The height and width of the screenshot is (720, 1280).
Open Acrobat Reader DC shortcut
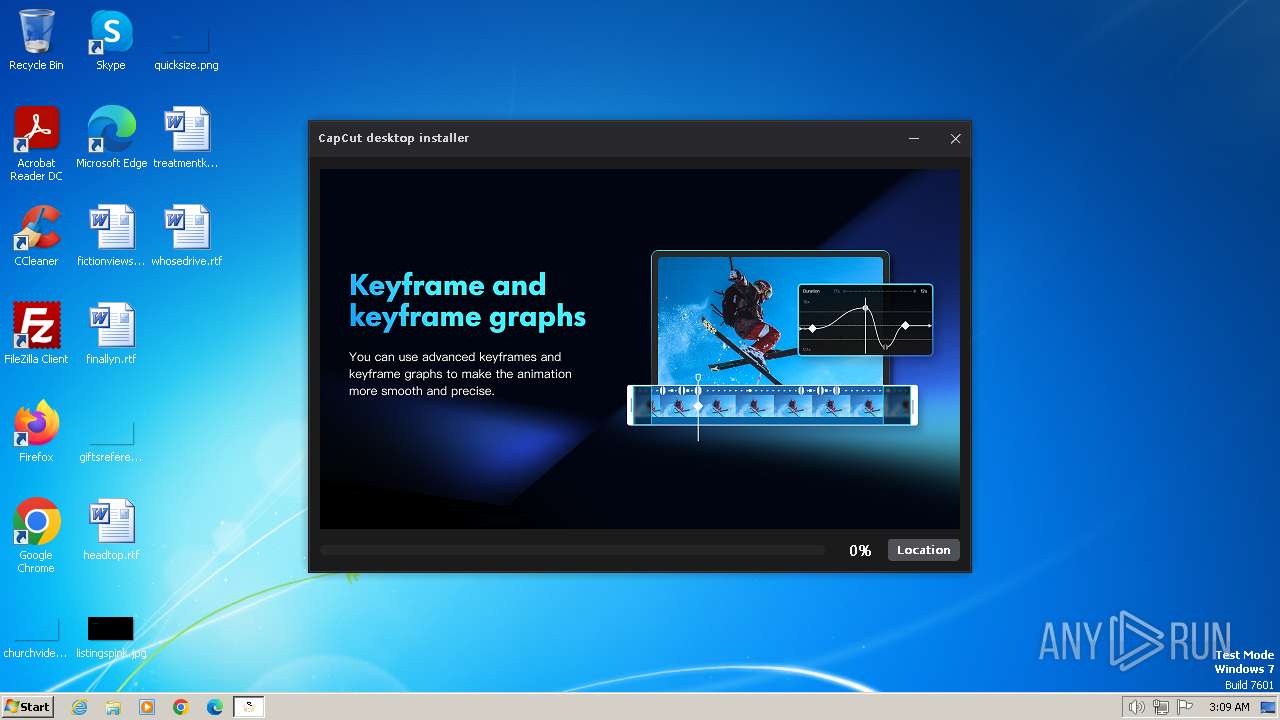pyautogui.click(x=36, y=144)
